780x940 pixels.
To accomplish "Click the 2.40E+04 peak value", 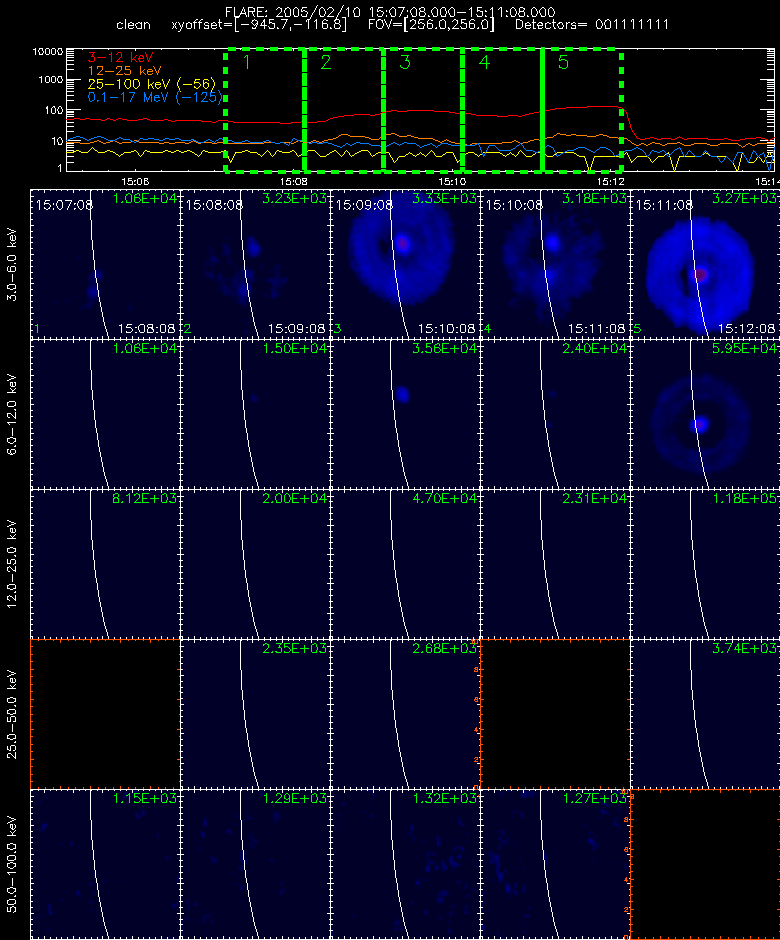I will tap(594, 348).
